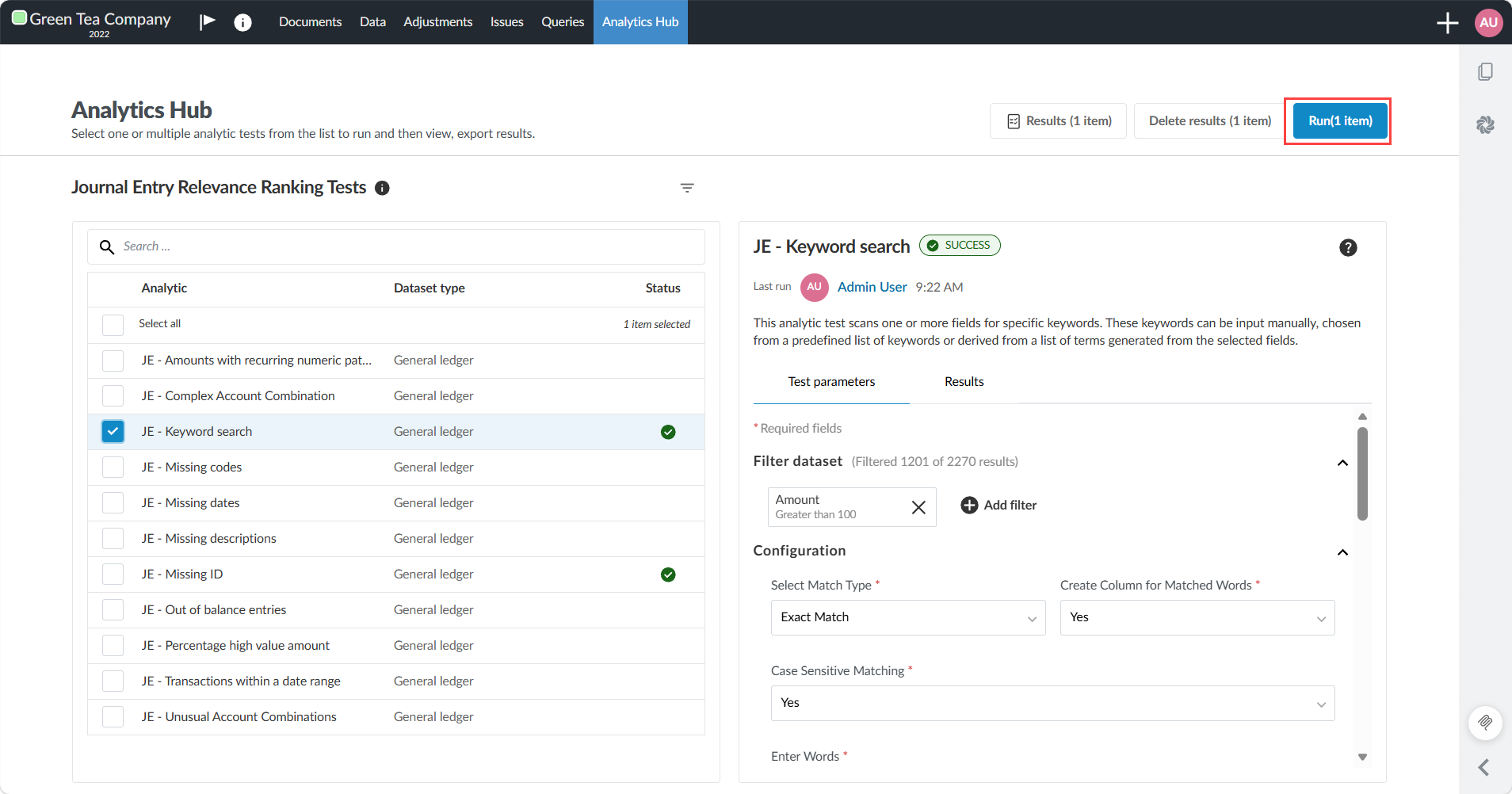Click the SUCCESS status badge
The width and height of the screenshot is (1512, 794).
(x=960, y=246)
